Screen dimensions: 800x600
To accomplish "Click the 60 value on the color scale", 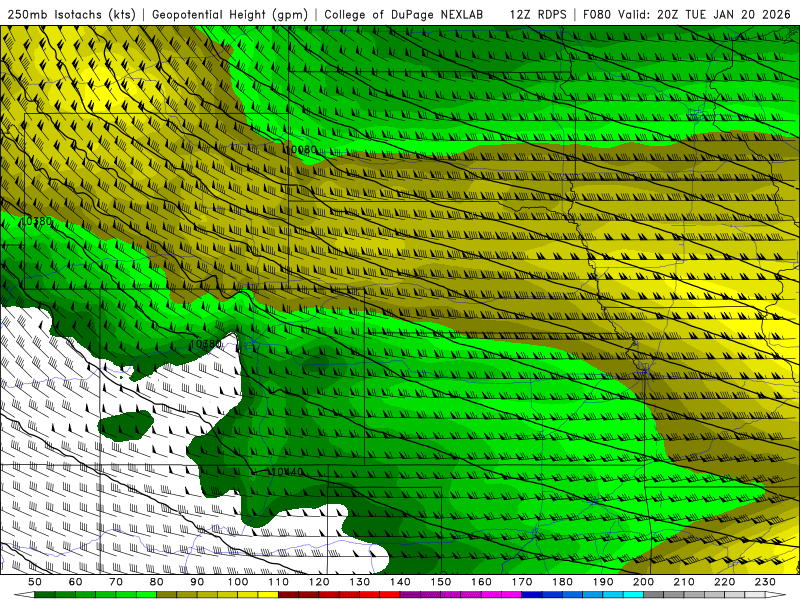I will (x=76, y=582).
